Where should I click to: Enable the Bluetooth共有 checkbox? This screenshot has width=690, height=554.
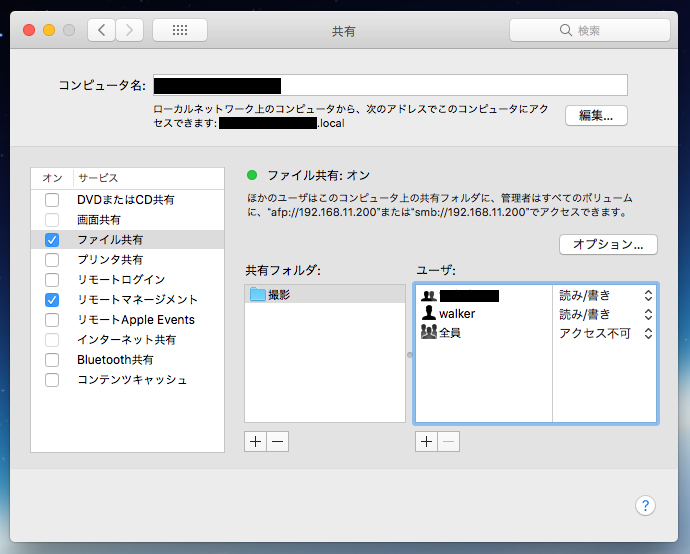pyautogui.click(x=52, y=360)
